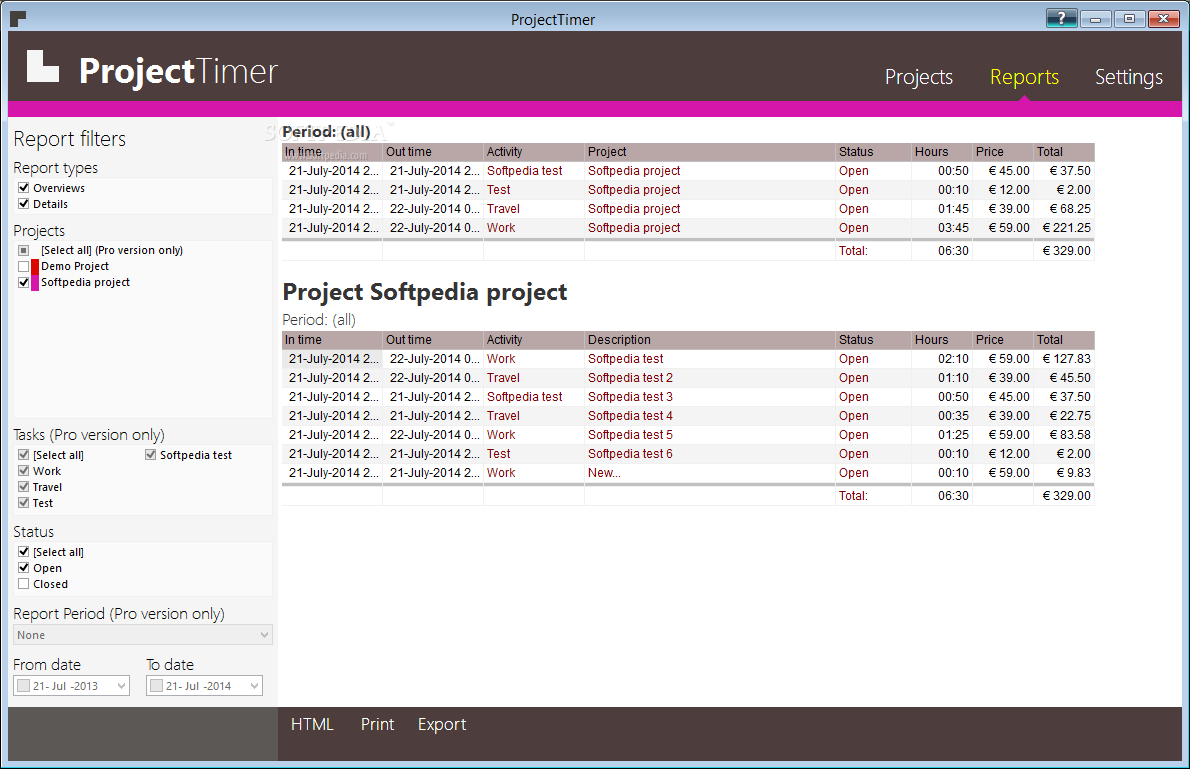Viewport: 1190px width, 769px height.
Task: Toggle the Softpedia test task checkbox
Action: 150,455
